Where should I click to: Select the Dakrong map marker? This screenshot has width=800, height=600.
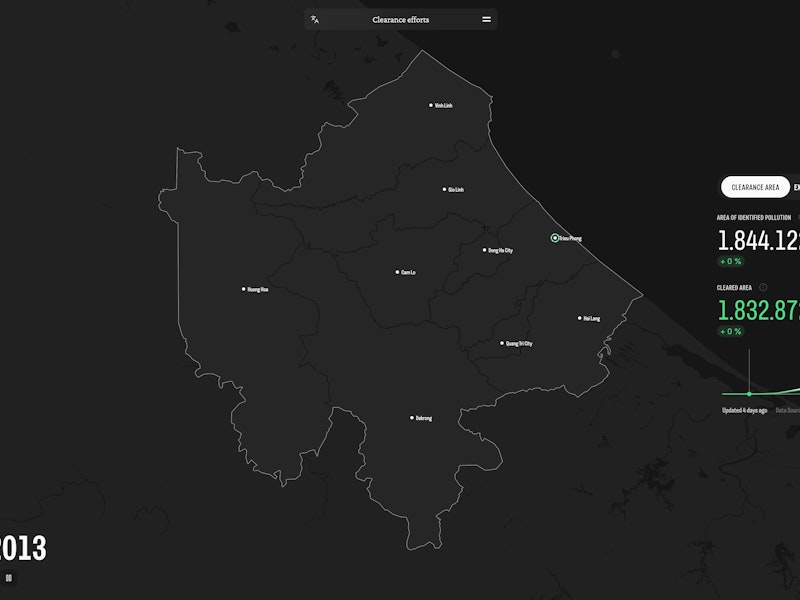[x=412, y=418]
